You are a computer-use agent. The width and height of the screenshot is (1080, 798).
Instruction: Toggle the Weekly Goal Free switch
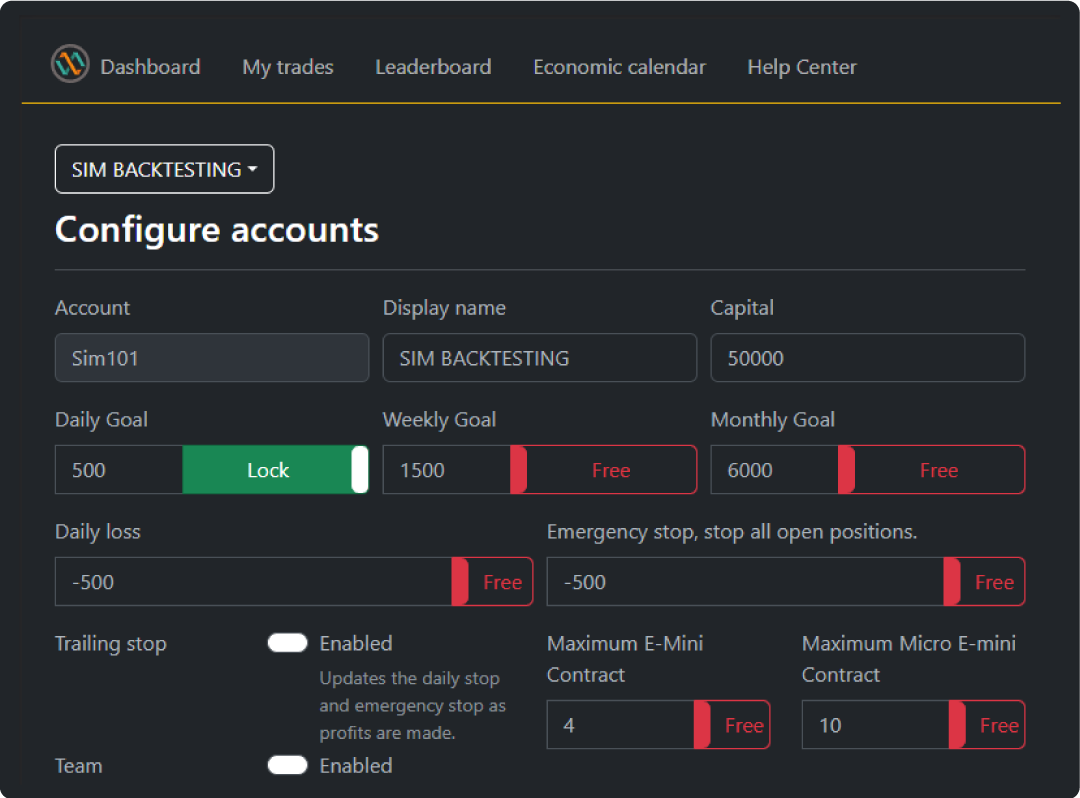tap(603, 470)
